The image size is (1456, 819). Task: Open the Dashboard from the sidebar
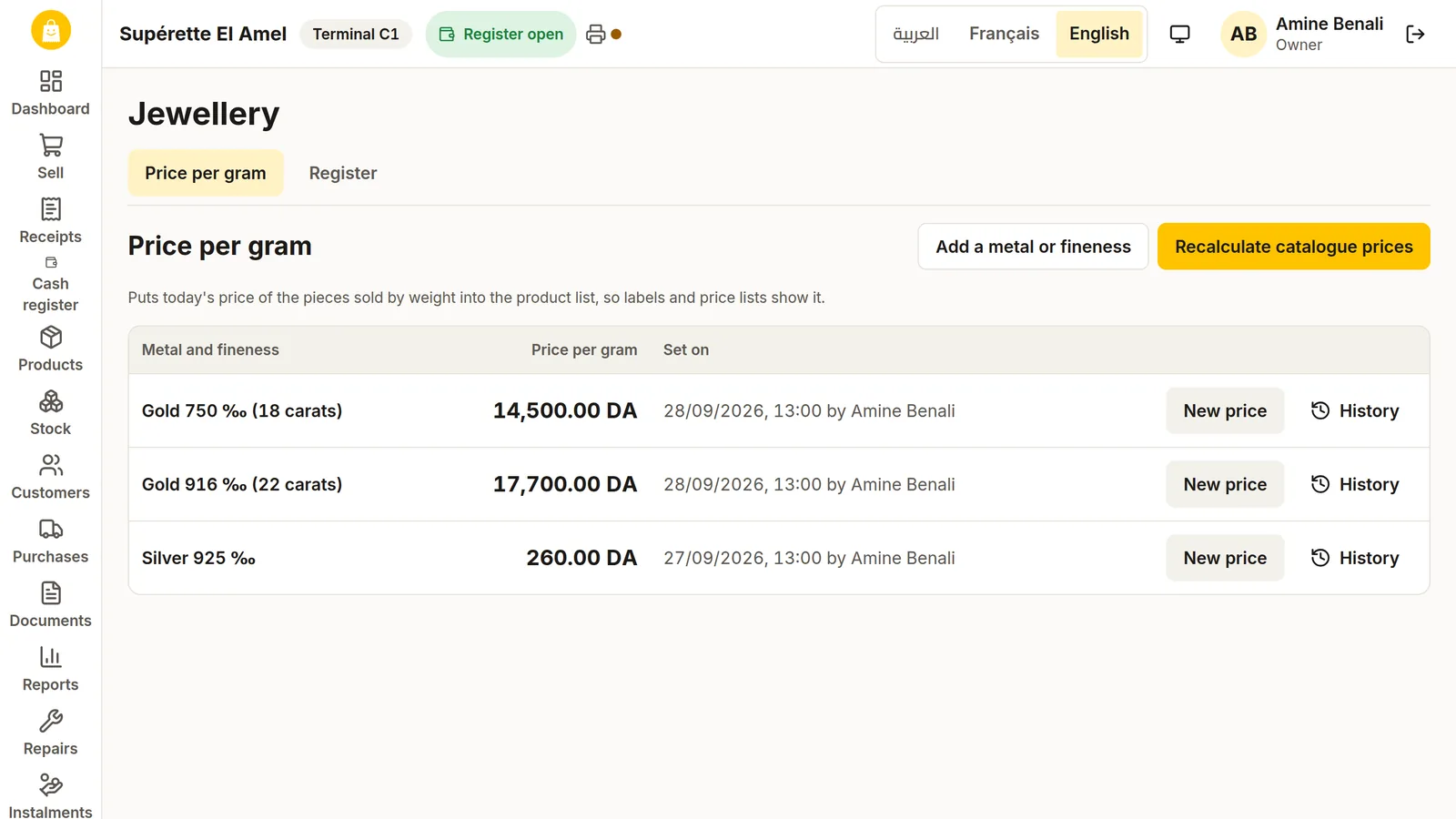[x=51, y=94]
